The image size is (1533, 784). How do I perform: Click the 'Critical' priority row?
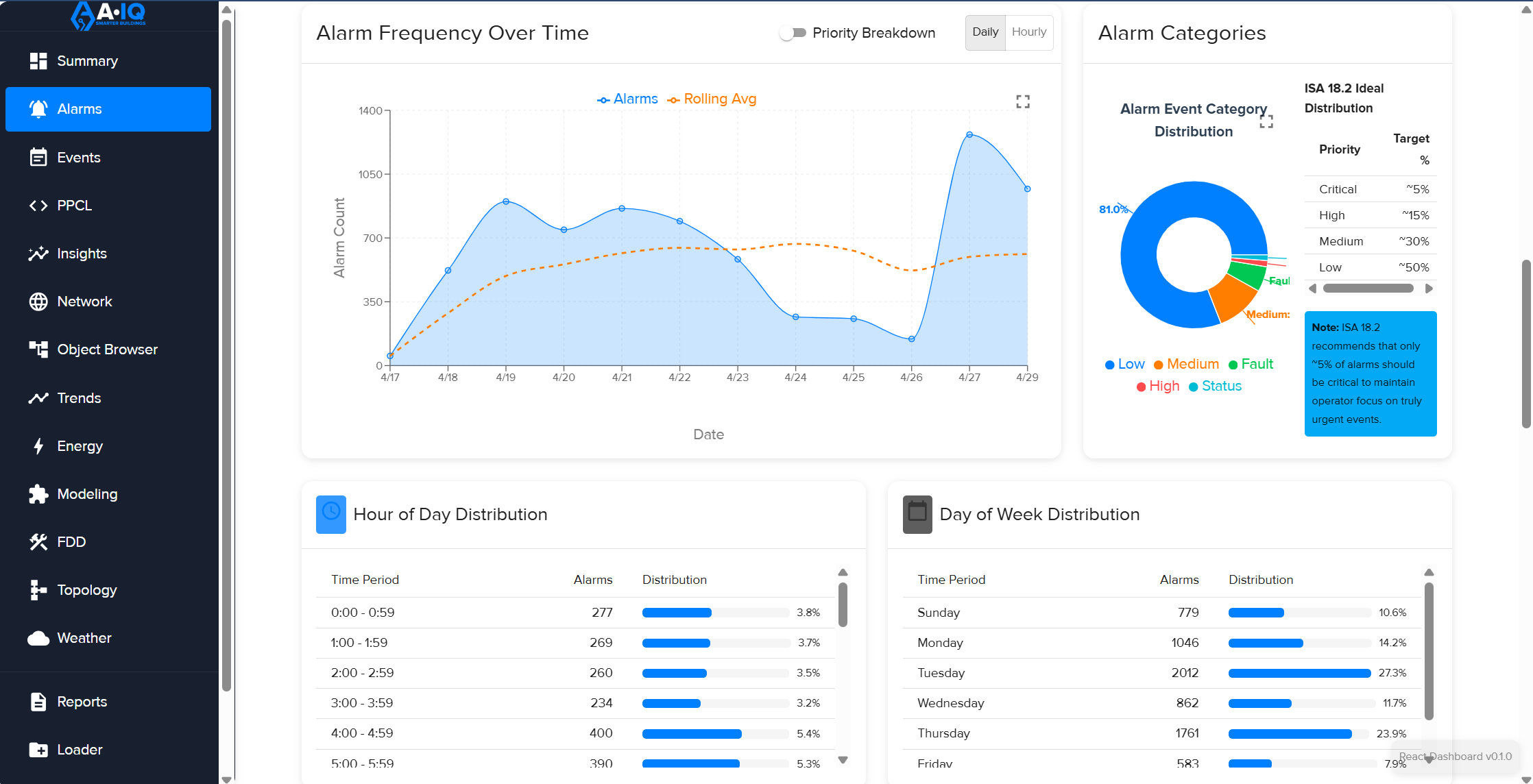[1370, 189]
